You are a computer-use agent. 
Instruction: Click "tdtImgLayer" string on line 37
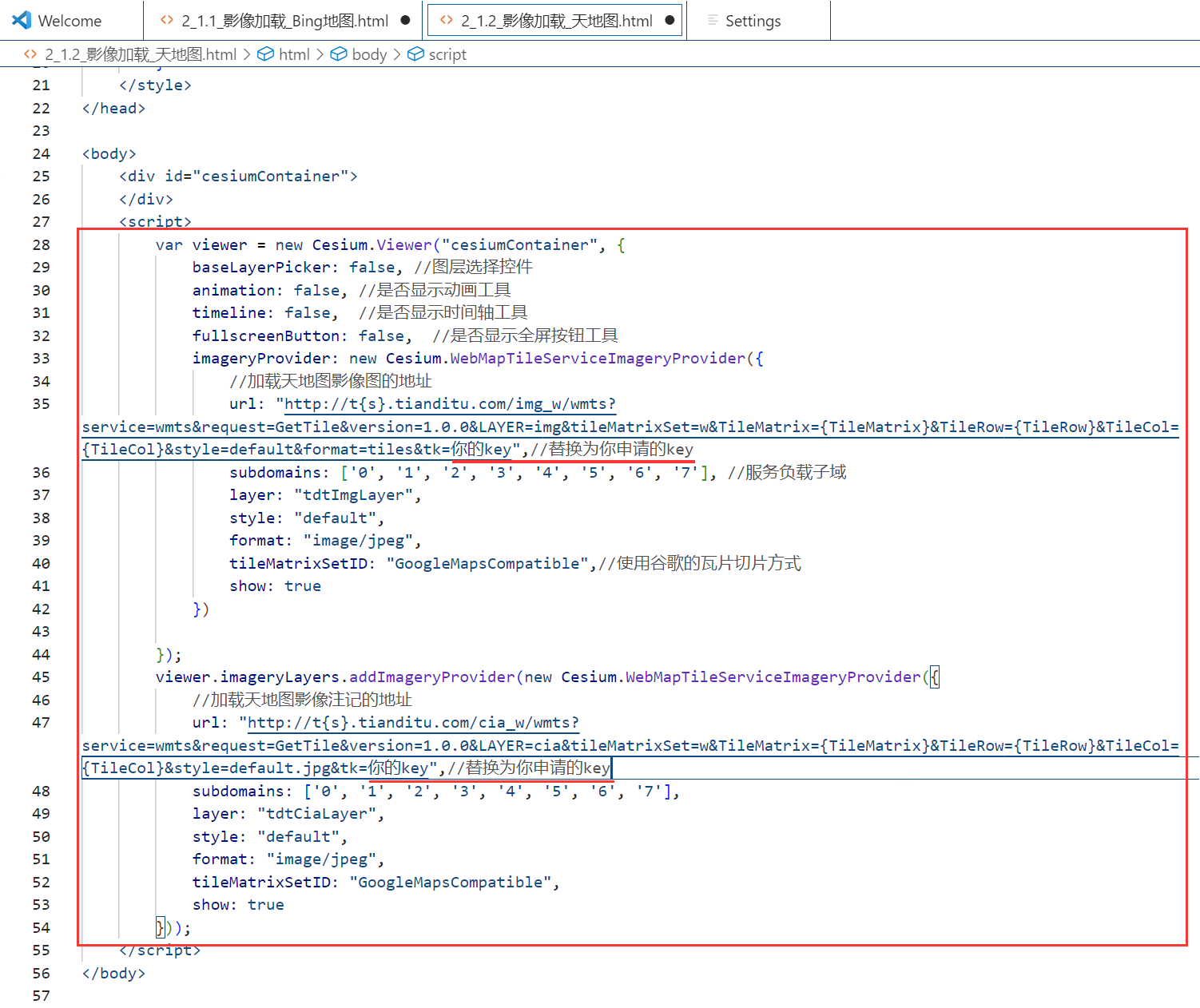[354, 495]
